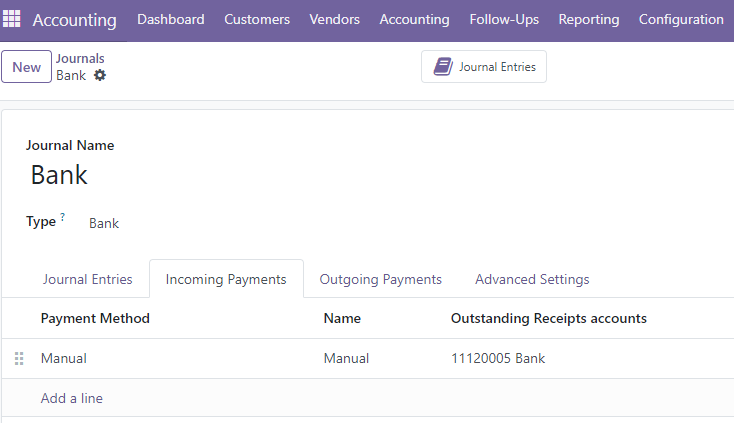Click Add a line in payment methods
Screen dimensions: 734x423
72,398
